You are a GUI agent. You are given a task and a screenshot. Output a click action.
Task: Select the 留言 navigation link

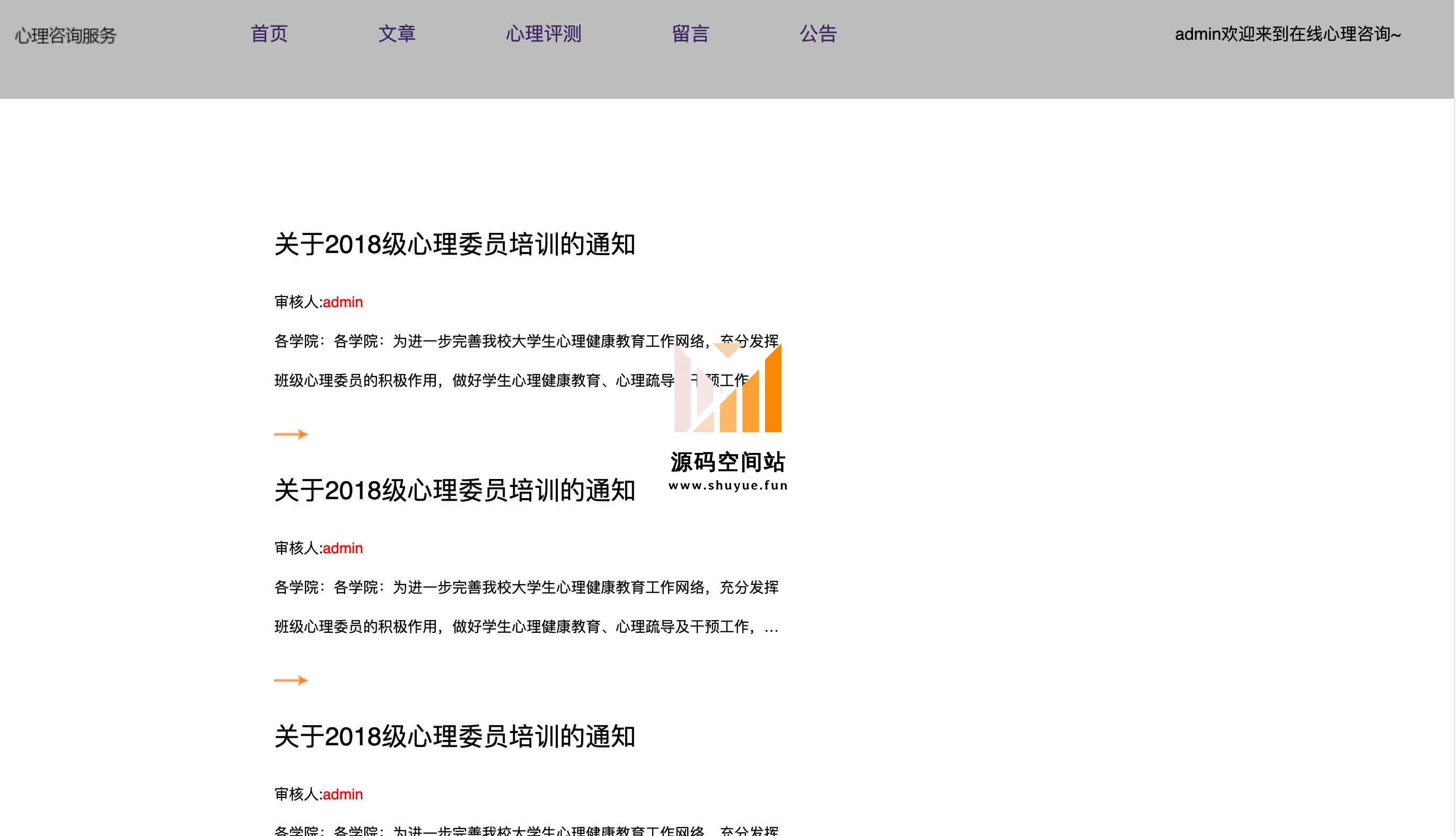tap(690, 34)
